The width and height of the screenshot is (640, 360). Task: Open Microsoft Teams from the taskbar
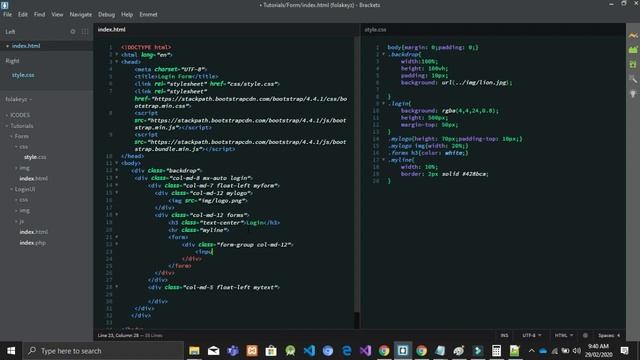(x=233, y=351)
